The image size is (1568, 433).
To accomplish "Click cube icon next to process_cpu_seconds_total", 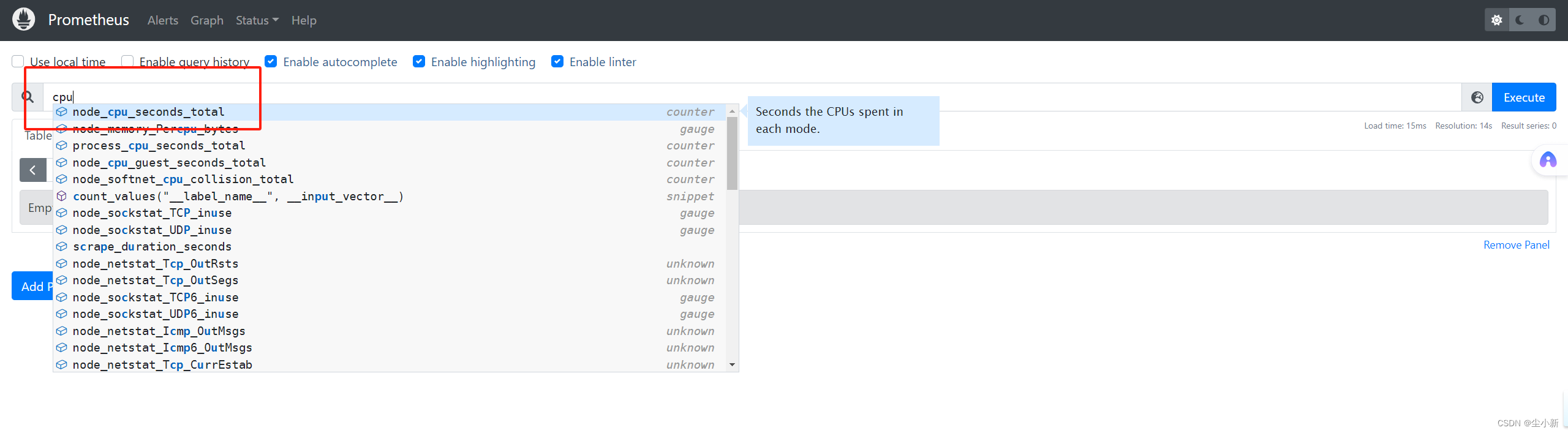I will (62, 146).
